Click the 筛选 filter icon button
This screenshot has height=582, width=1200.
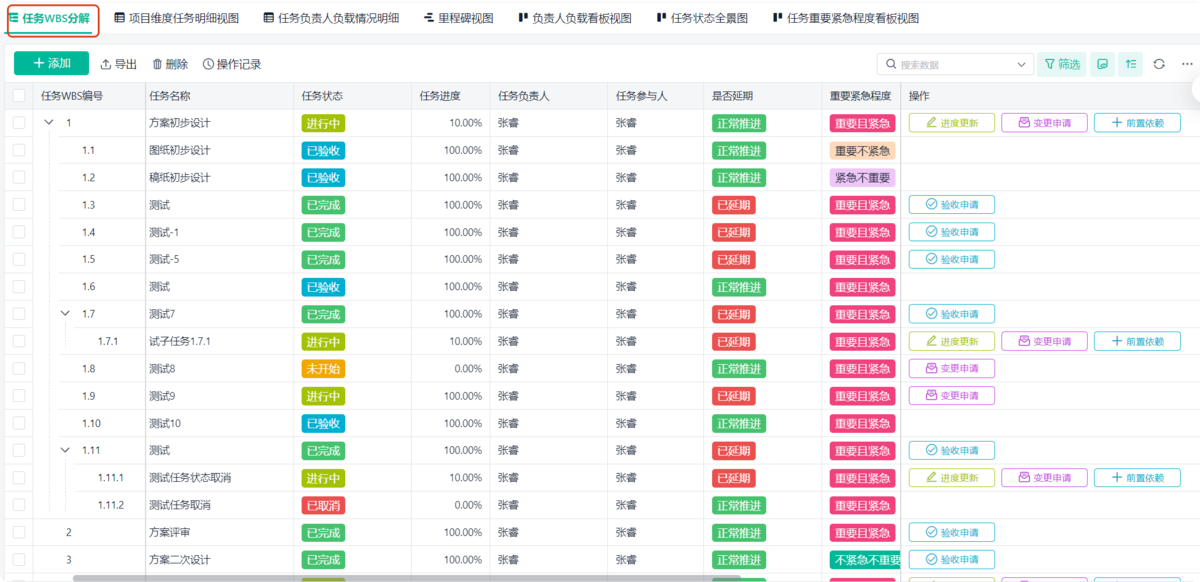(x=1061, y=64)
